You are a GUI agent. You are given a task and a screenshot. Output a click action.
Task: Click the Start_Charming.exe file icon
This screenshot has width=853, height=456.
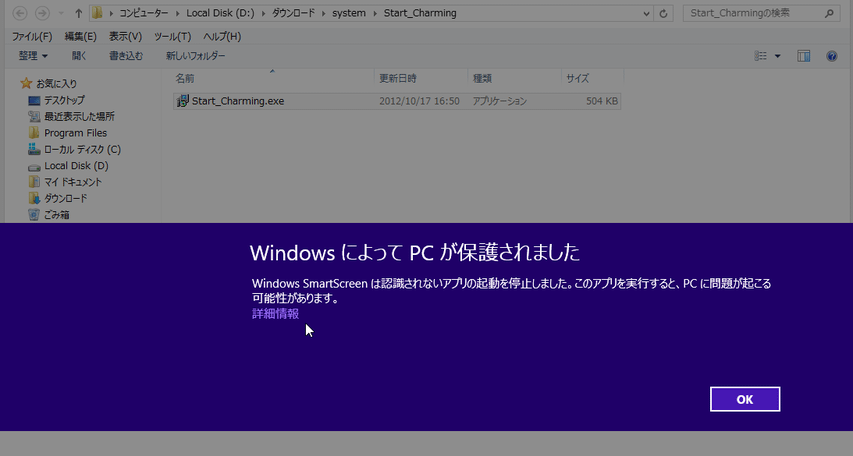click(x=182, y=101)
